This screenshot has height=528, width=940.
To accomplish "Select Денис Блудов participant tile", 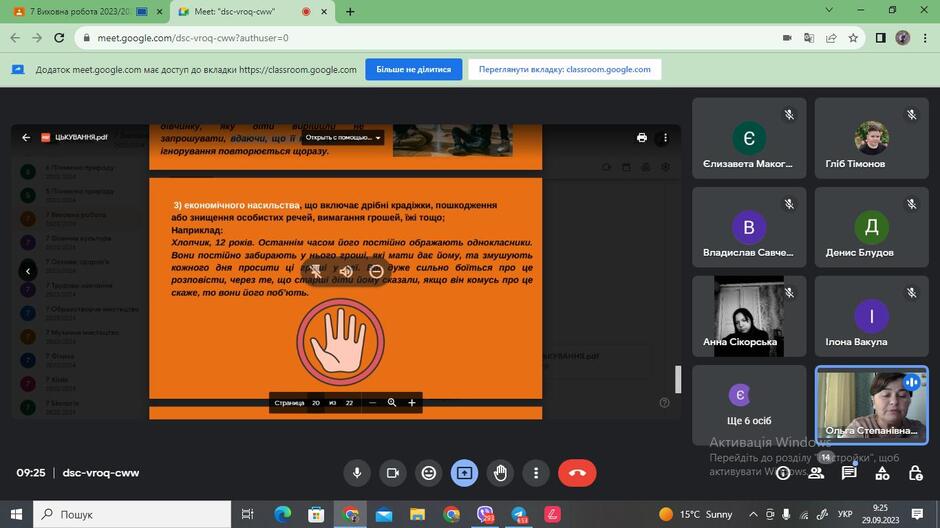I will [872, 227].
